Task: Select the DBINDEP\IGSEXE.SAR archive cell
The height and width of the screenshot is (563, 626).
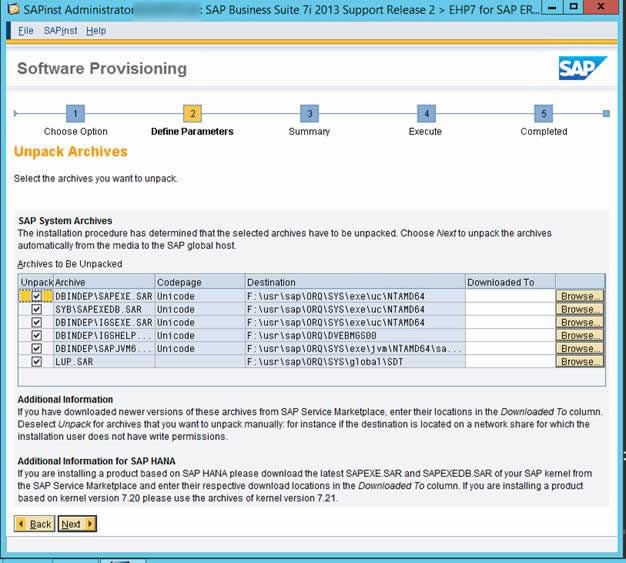Action: (104, 323)
